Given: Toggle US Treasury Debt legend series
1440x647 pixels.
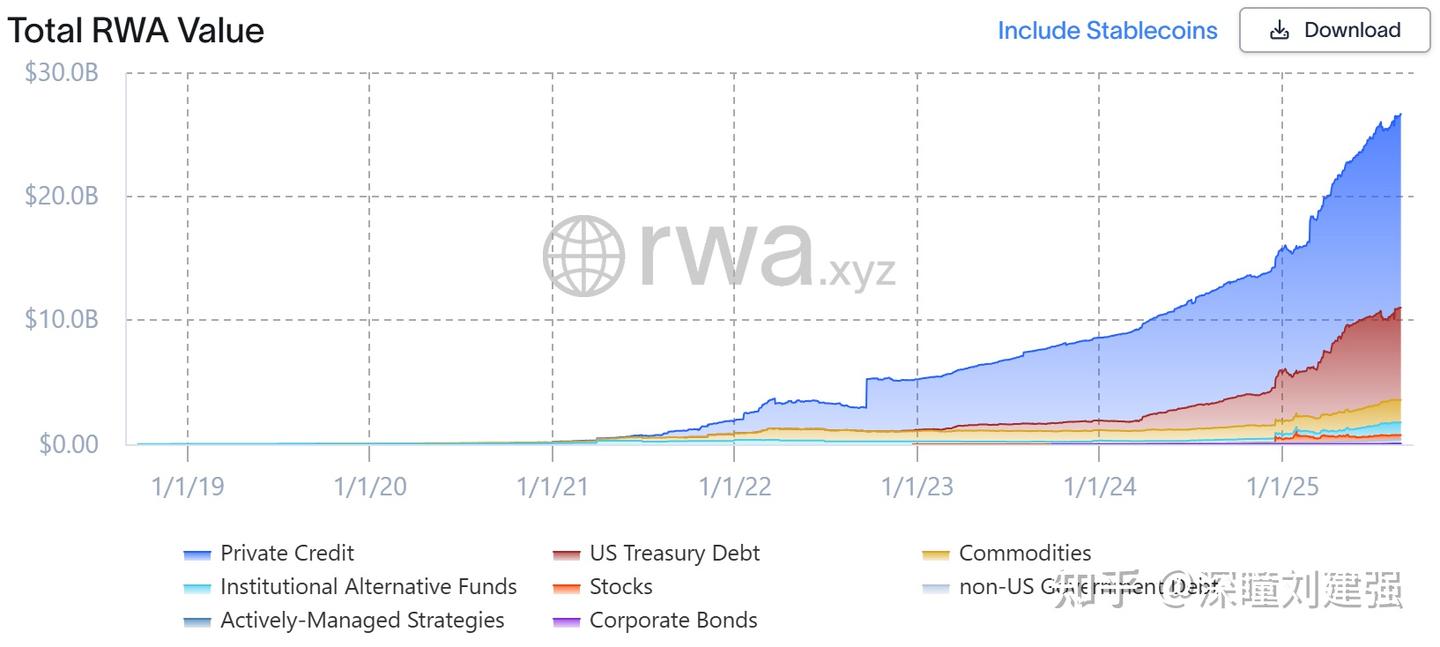Looking at the screenshot, I should tap(674, 553).
